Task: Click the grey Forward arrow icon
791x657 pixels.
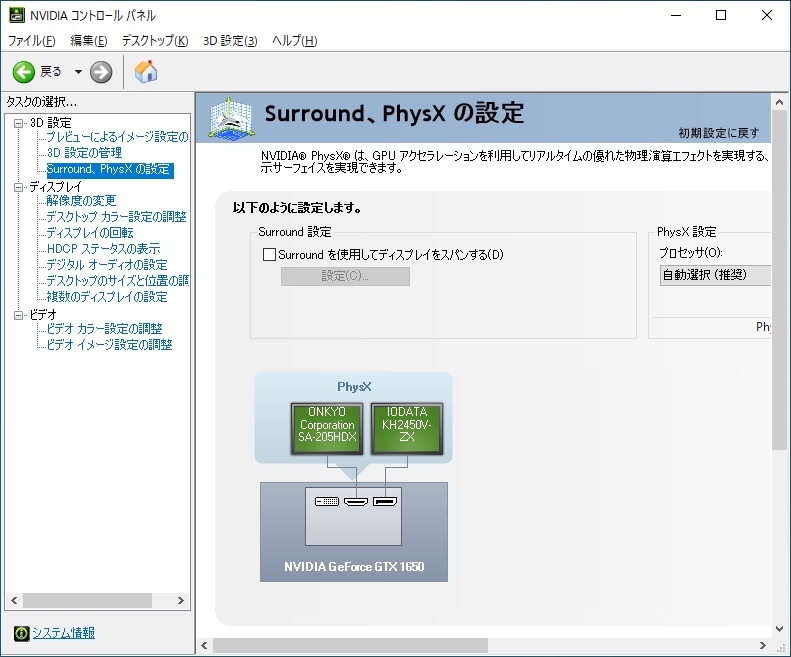Action: pos(101,72)
